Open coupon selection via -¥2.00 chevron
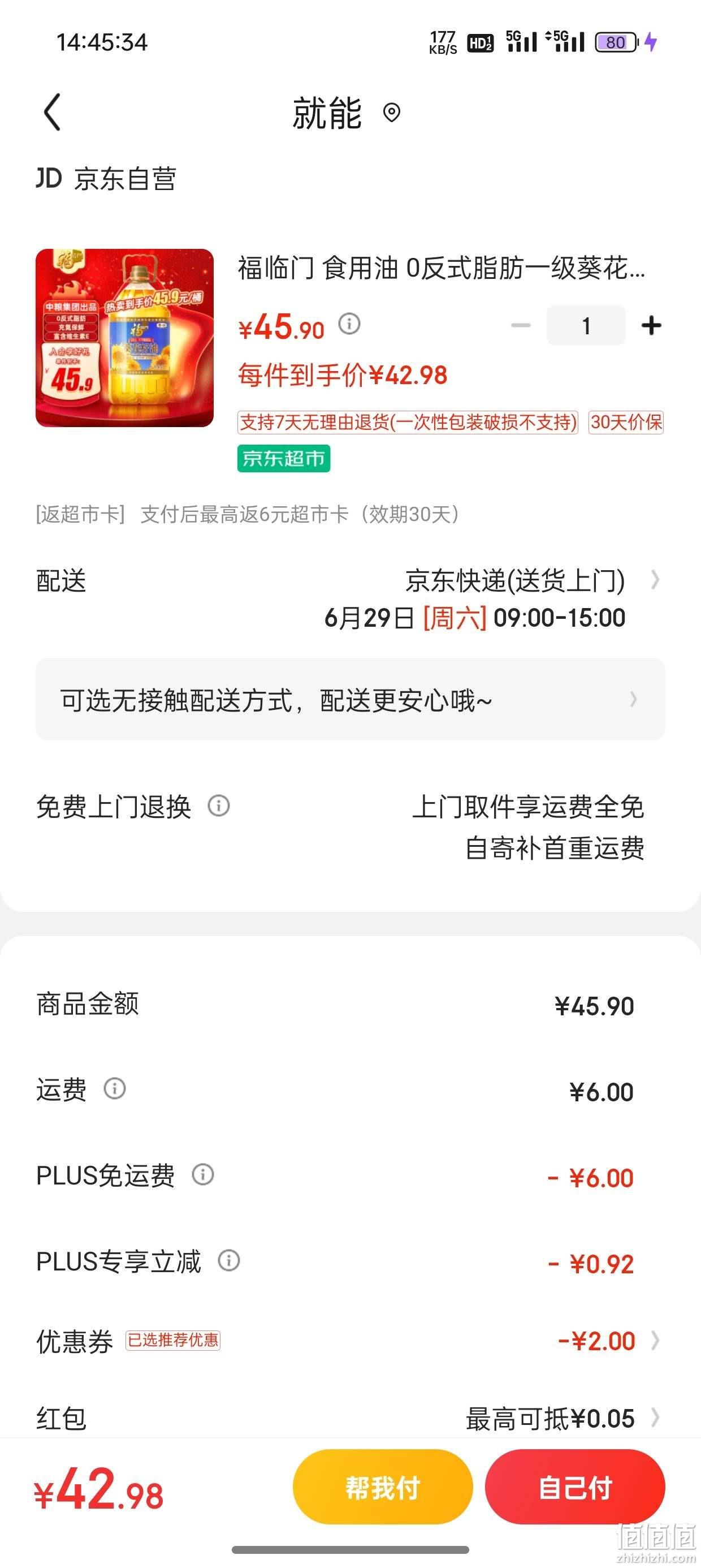This screenshot has height=1568, width=701. [x=655, y=1341]
